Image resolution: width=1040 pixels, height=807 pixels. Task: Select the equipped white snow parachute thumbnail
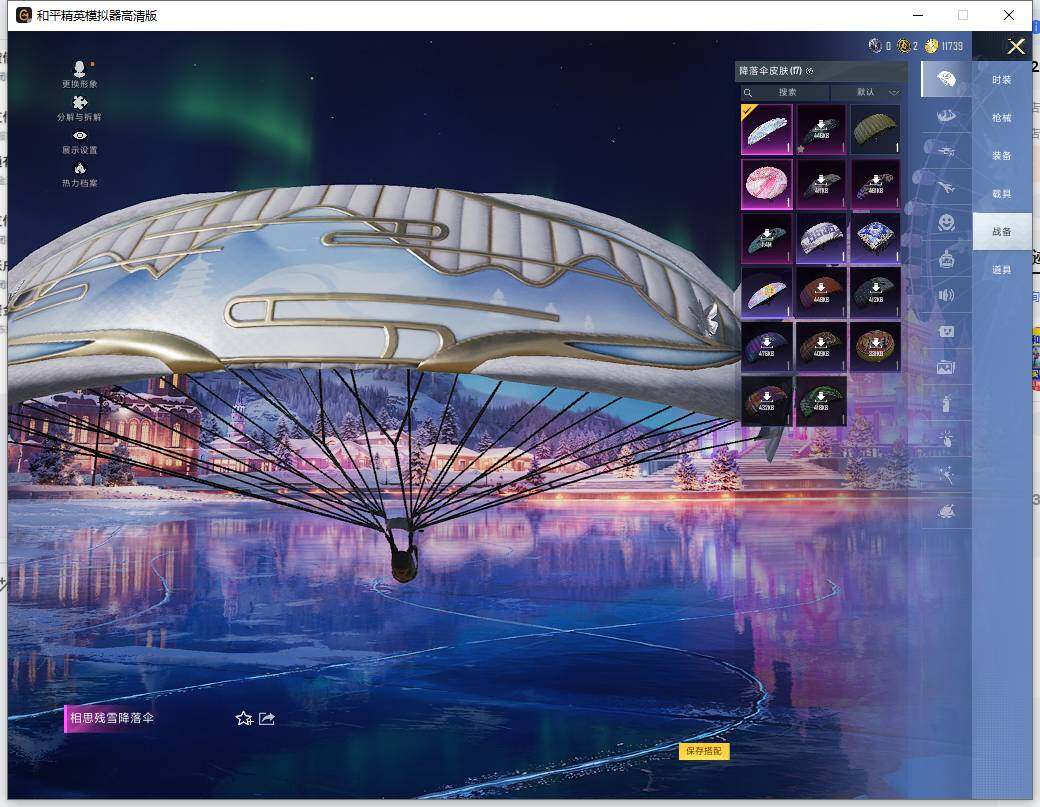(766, 129)
